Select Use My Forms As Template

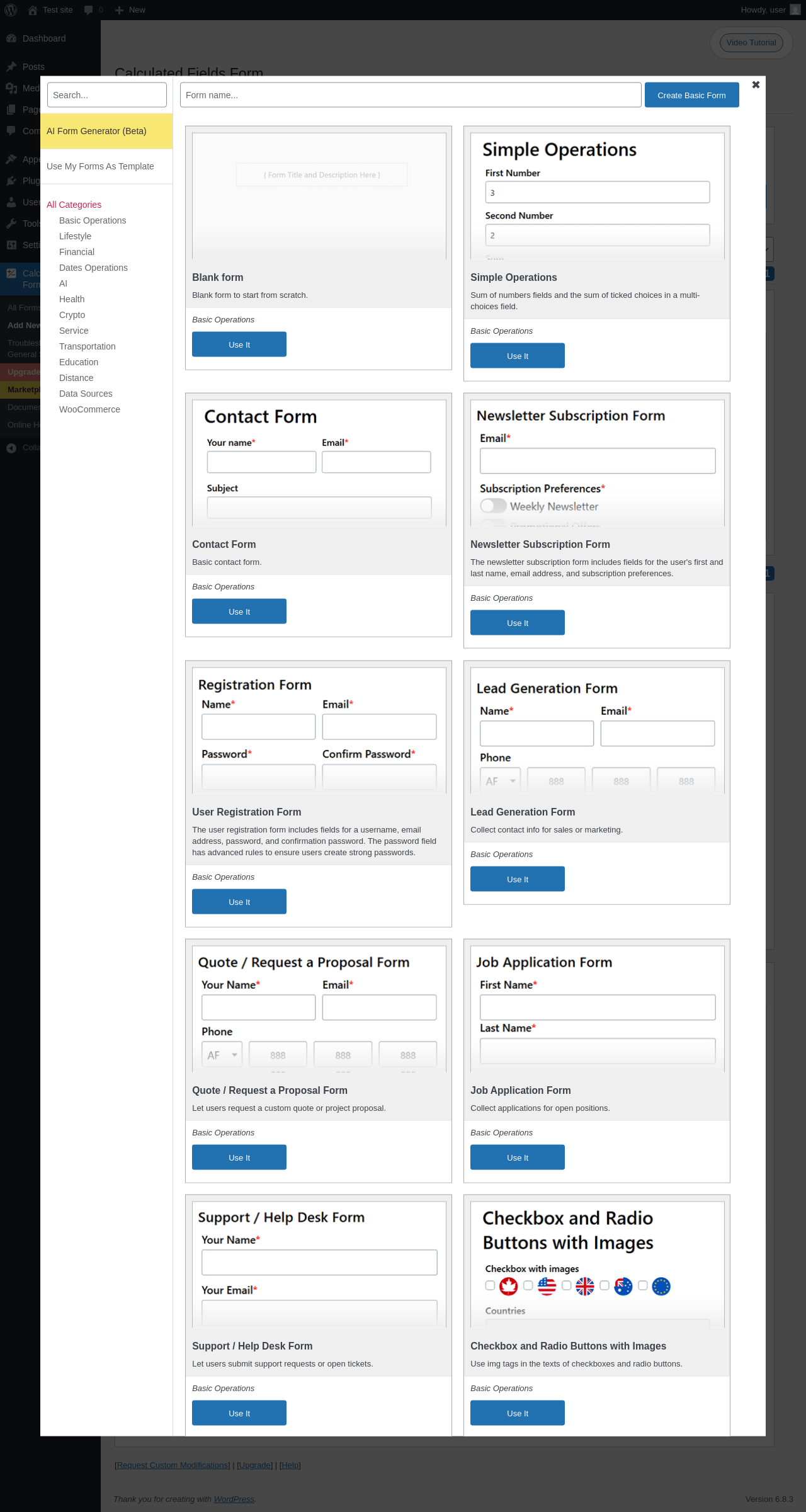(x=106, y=166)
